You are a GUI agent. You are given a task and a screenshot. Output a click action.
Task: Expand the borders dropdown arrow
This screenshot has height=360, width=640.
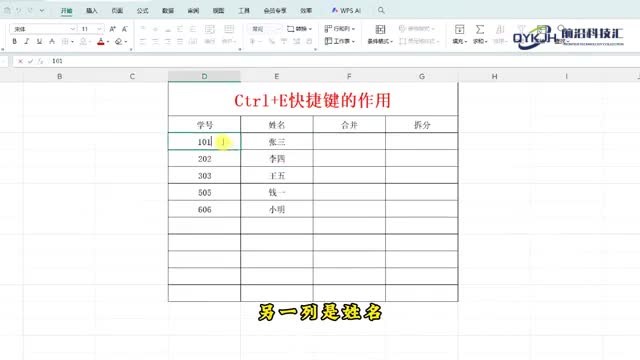click(73, 42)
